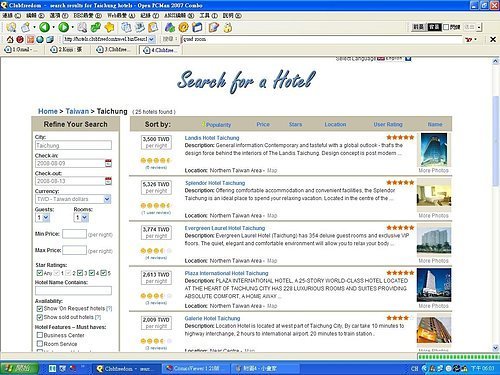Open the Web favorites menu
The height and width of the screenshot is (375, 500).
point(121,16)
